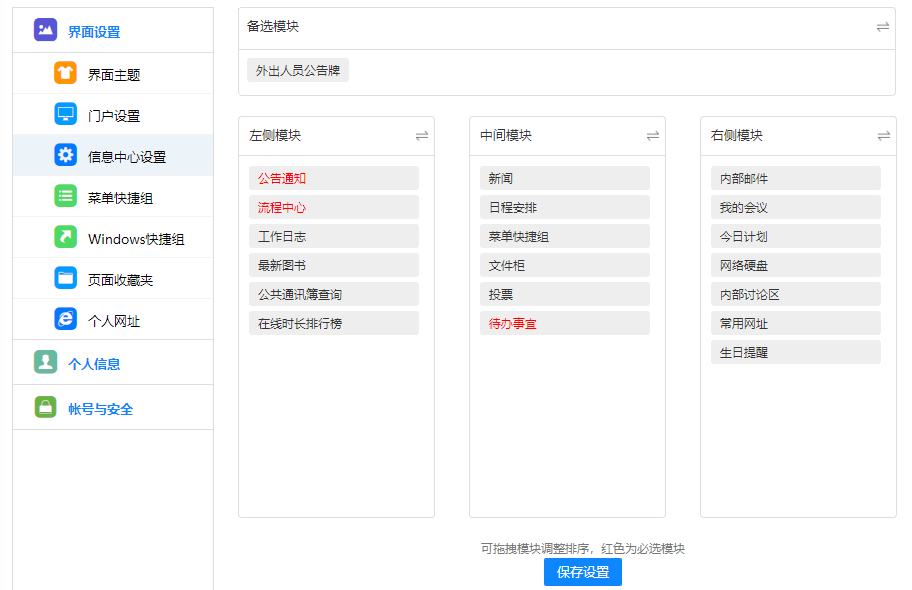Image resolution: width=912 pixels, height=590 pixels.
Task: Toggle the swap icon on 中间模块 panel
Action: (652, 135)
